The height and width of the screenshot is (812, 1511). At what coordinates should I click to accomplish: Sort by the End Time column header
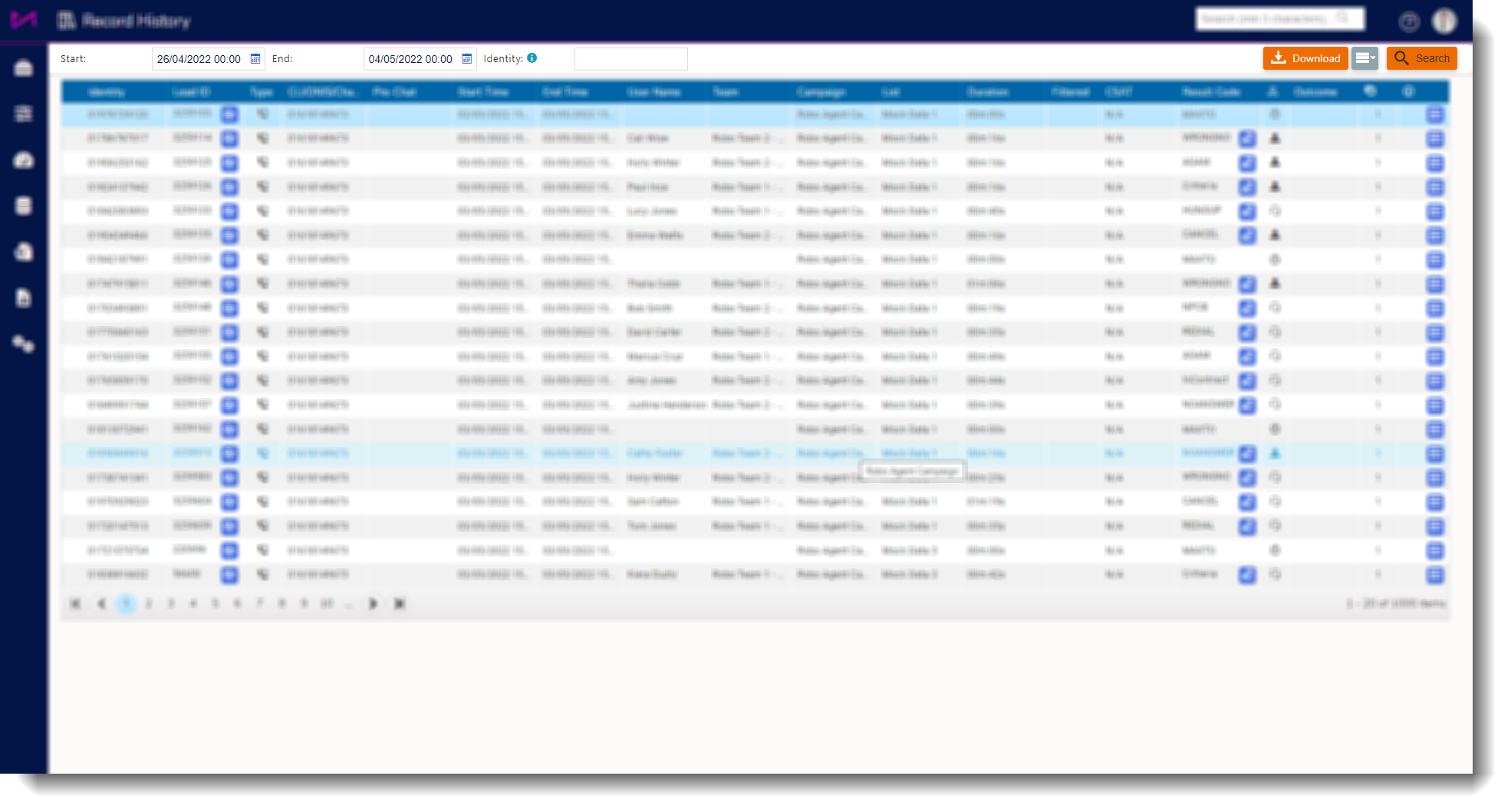[x=565, y=92]
